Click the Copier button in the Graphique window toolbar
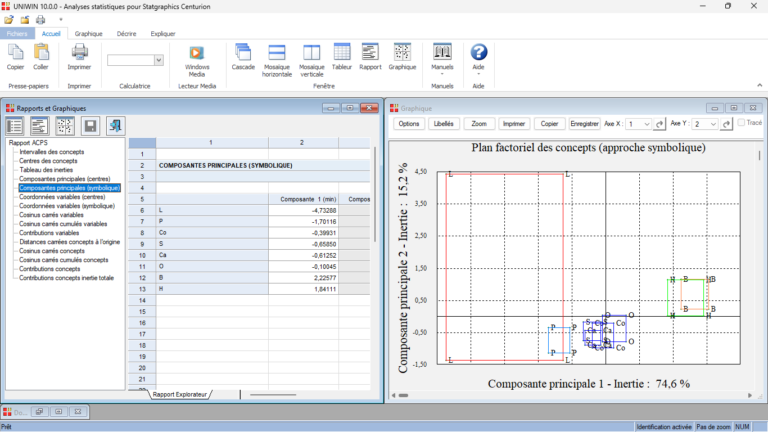This screenshot has height=432, width=768. coord(549,124)
